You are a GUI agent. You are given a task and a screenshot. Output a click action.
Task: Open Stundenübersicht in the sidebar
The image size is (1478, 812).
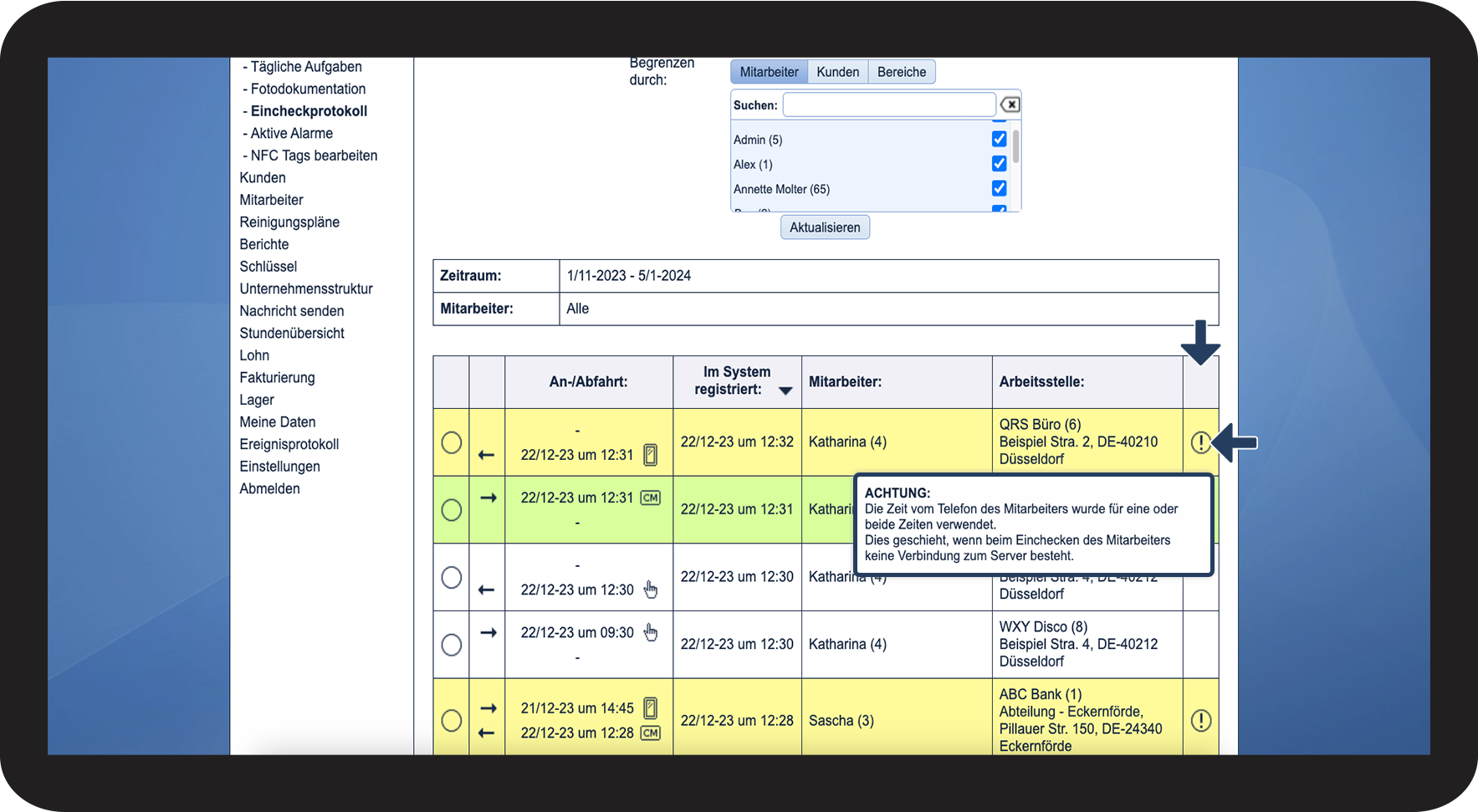292,333
